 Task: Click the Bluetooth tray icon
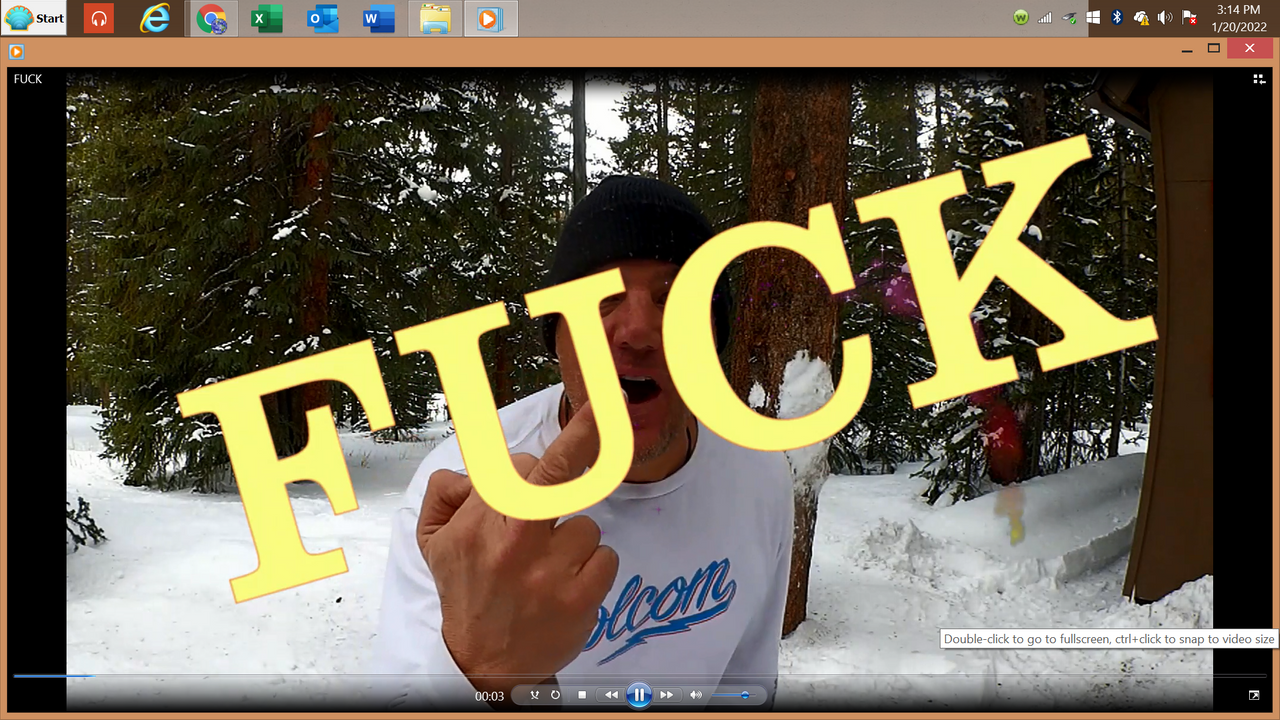(1117, 17)
